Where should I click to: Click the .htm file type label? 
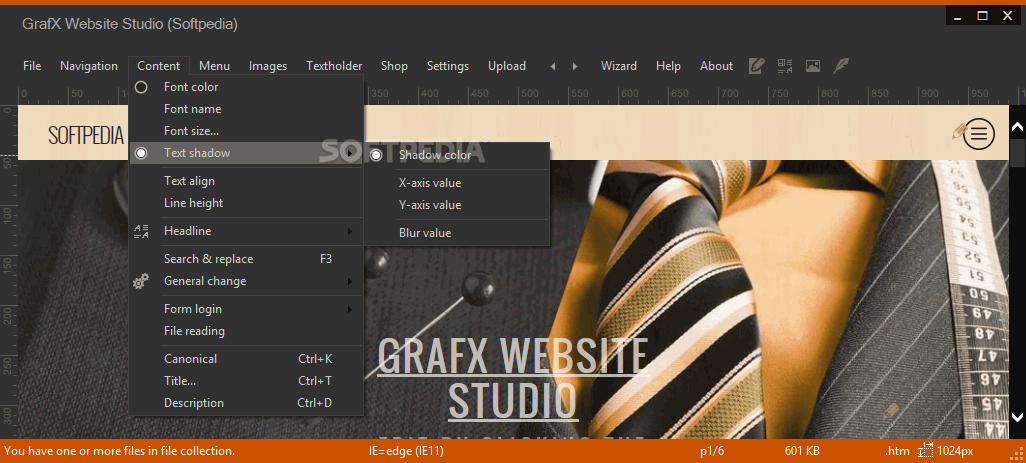[897, 451]
